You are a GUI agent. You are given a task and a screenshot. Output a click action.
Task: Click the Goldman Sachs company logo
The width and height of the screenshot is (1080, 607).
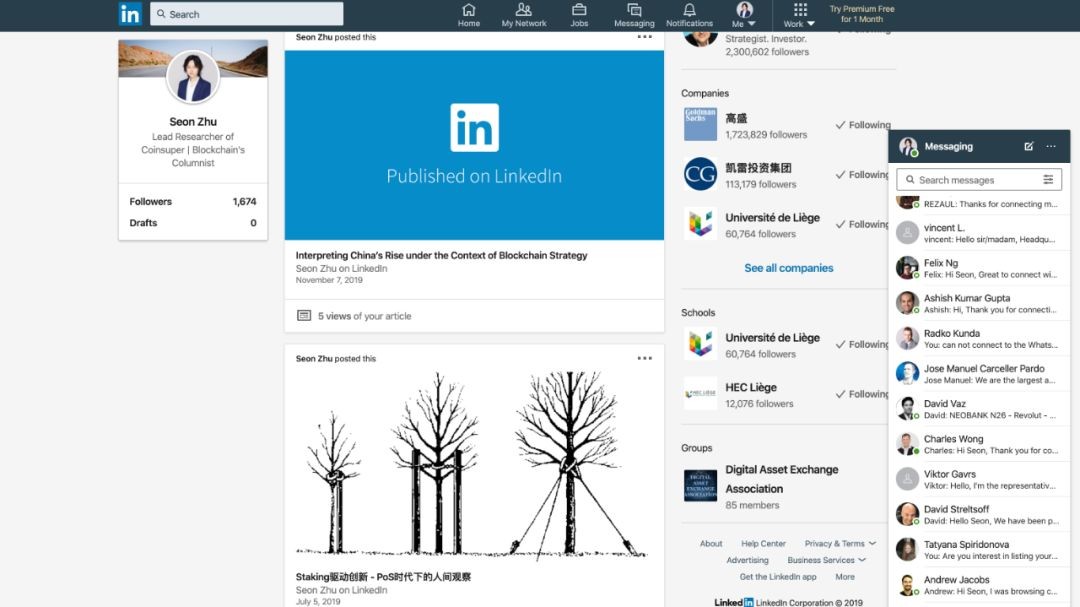click(700, 124)
